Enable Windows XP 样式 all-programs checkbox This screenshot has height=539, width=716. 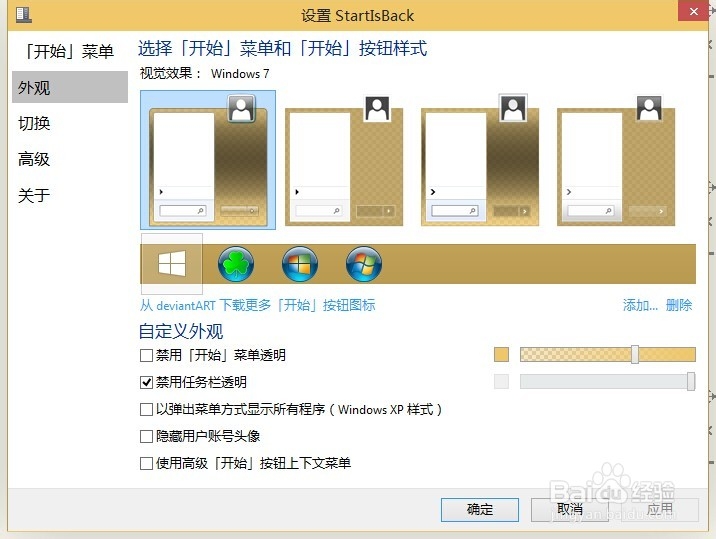tap(146, 409)
